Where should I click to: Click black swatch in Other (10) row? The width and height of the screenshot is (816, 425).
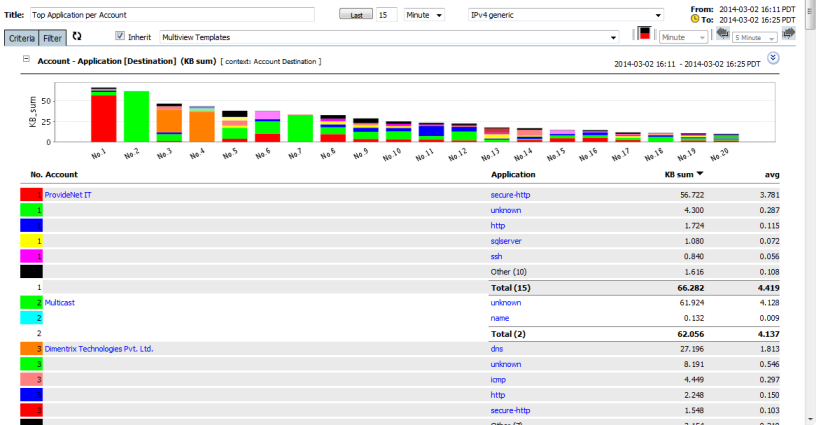tap(31, 272)
